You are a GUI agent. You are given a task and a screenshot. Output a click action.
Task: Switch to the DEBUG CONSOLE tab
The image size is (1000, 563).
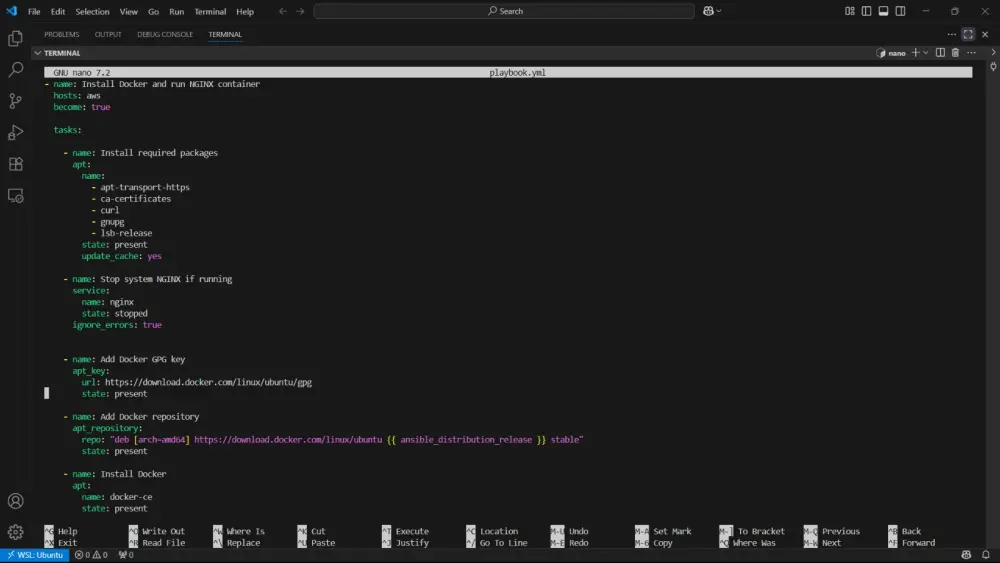point(165,34)
